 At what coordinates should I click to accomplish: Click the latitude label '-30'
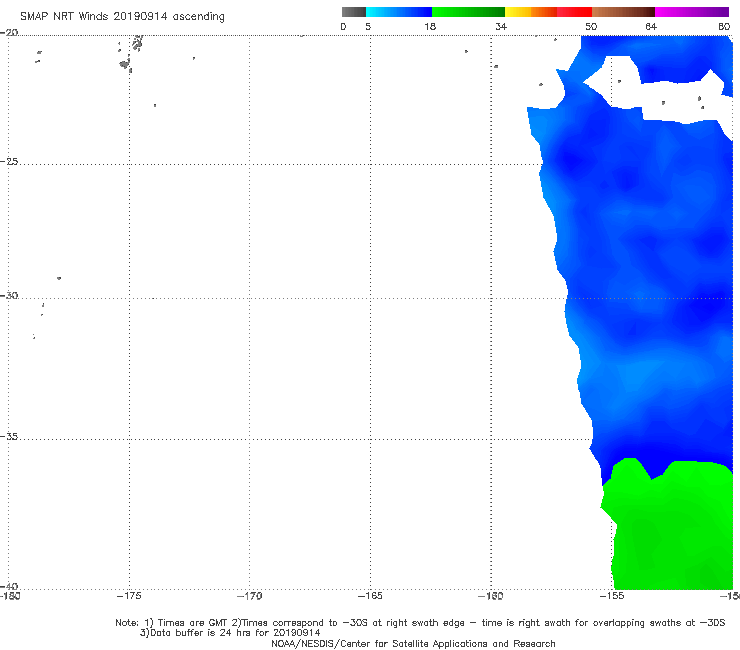pyautogui.click(x=9, y=295)
